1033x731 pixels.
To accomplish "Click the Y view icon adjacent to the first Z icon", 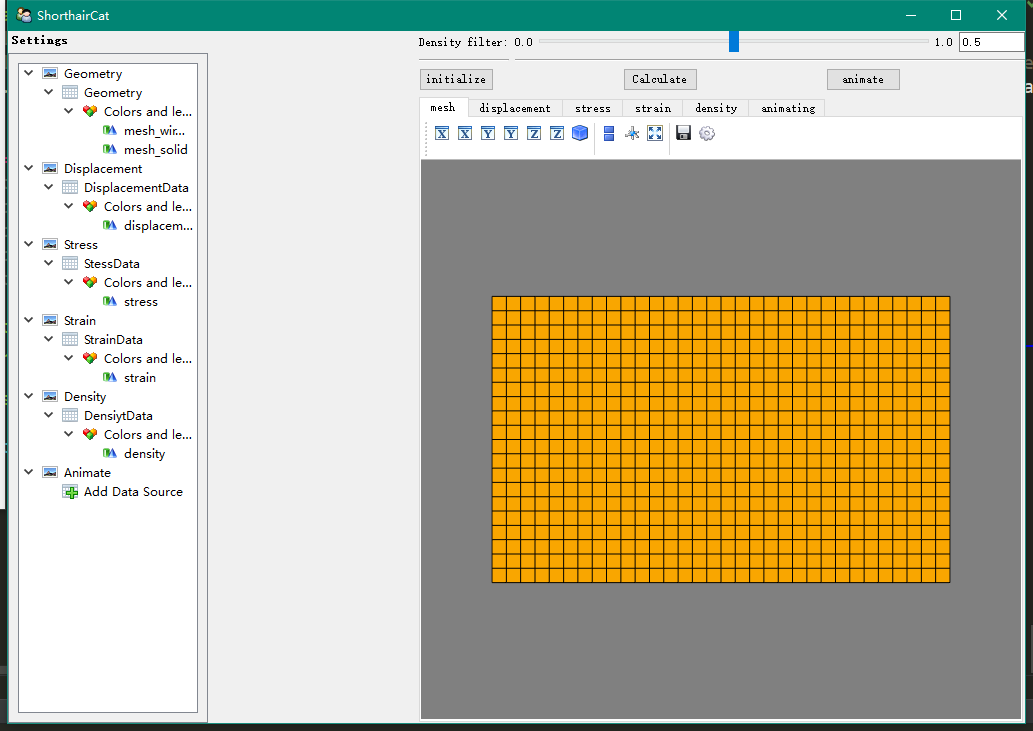I will pos(511,134).
